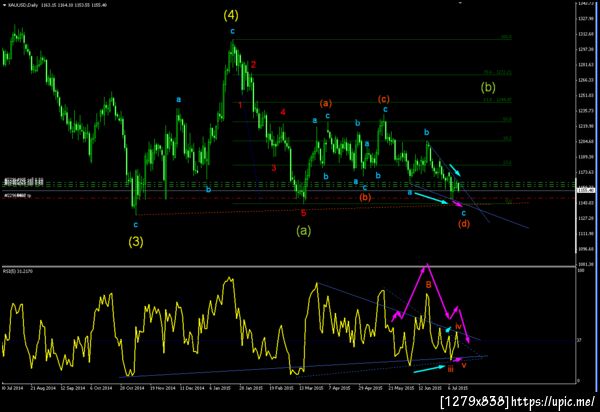The height and width of the screenshot is (412, 600).
Task: Click the 6 Jan 2015 date label
Action: [220, 388]
